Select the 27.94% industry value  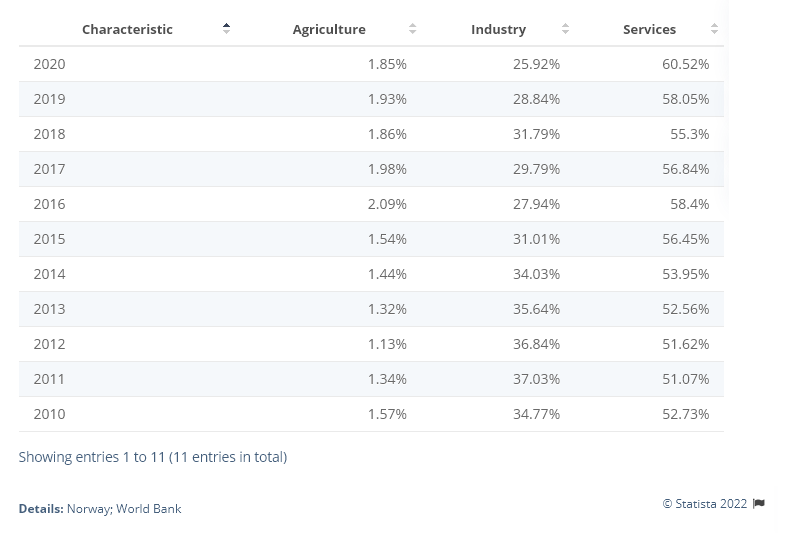click(536, 204)
